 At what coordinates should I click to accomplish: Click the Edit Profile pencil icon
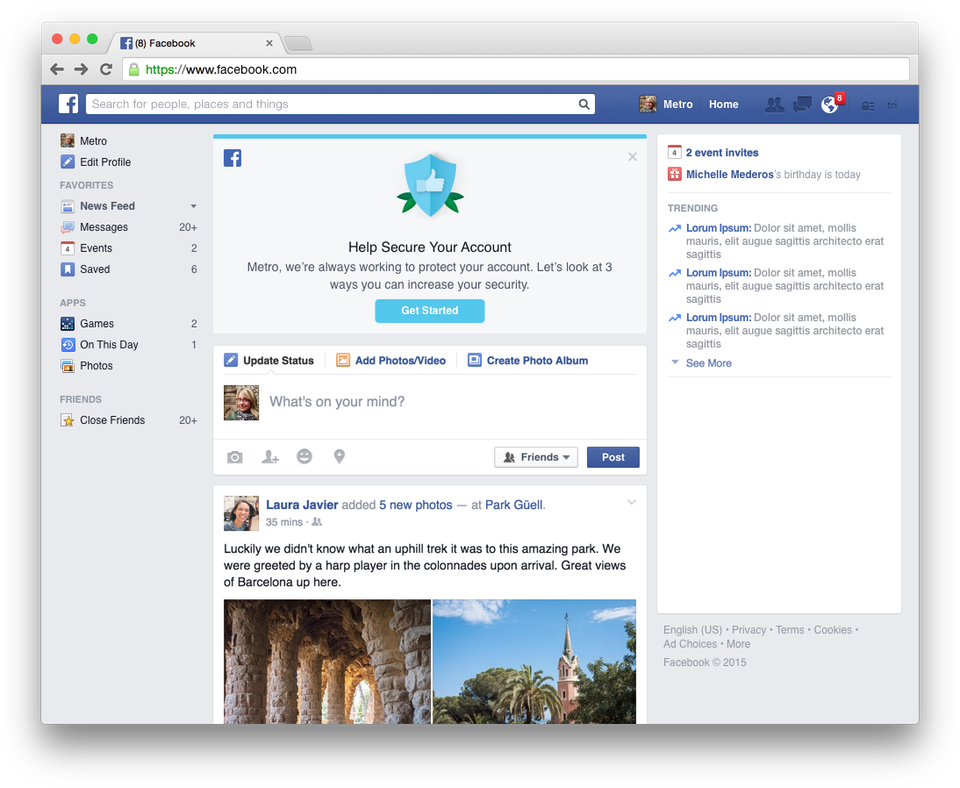click(67, 162)
